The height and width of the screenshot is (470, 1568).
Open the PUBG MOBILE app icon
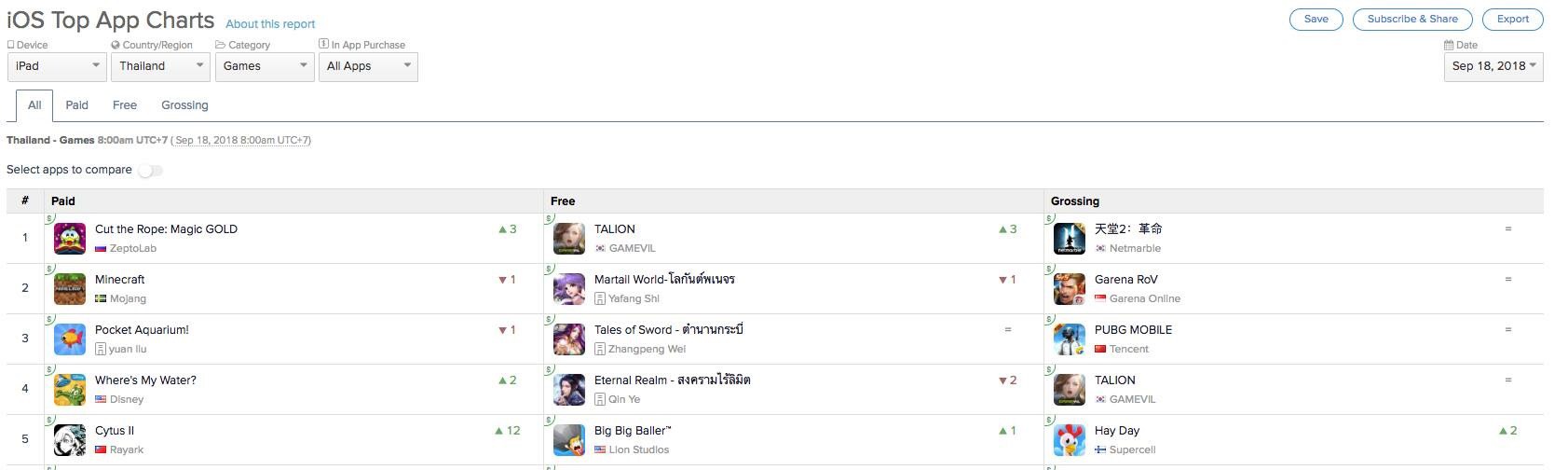click(x=1070, y=339)
